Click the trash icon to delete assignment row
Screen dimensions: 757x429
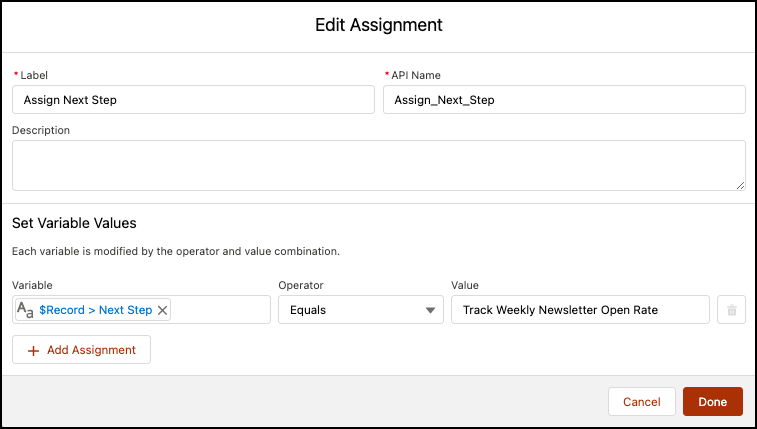731,310
